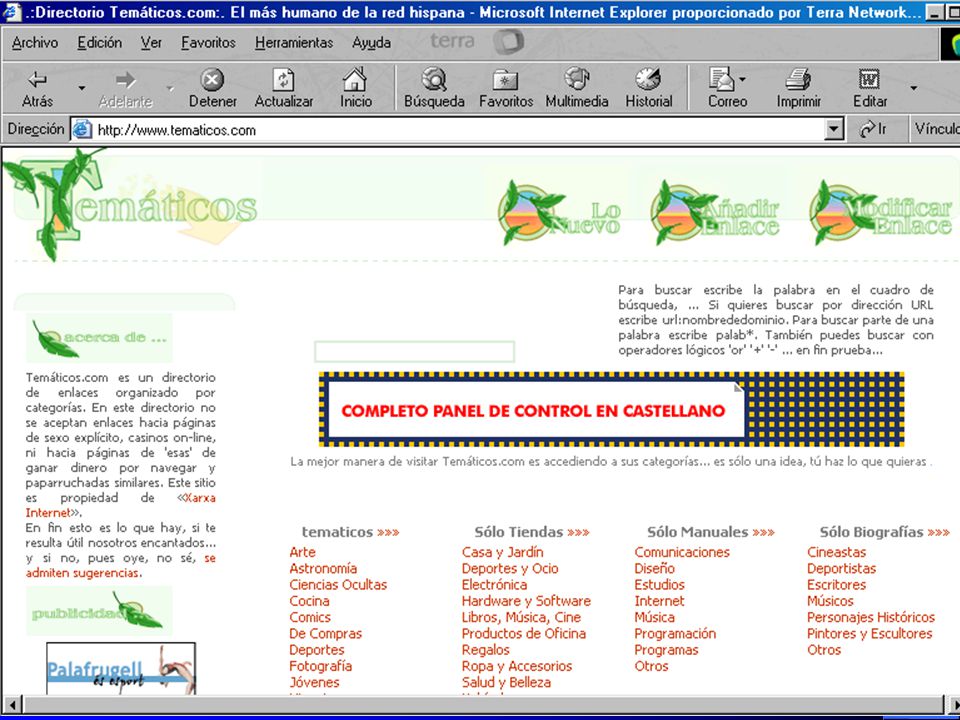The height and width of the screenshot is (720, 960).
Task: Click the site search input box
Action: tap(414, 352)
